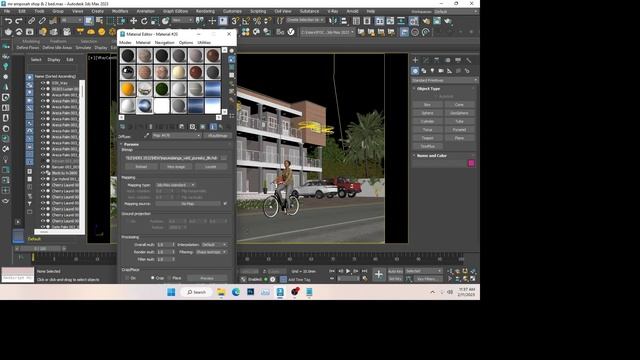This screenshot has height=360, width=640.
Task: Click the Undo arrow in main toolbar
Action: (x=8, y=21)
